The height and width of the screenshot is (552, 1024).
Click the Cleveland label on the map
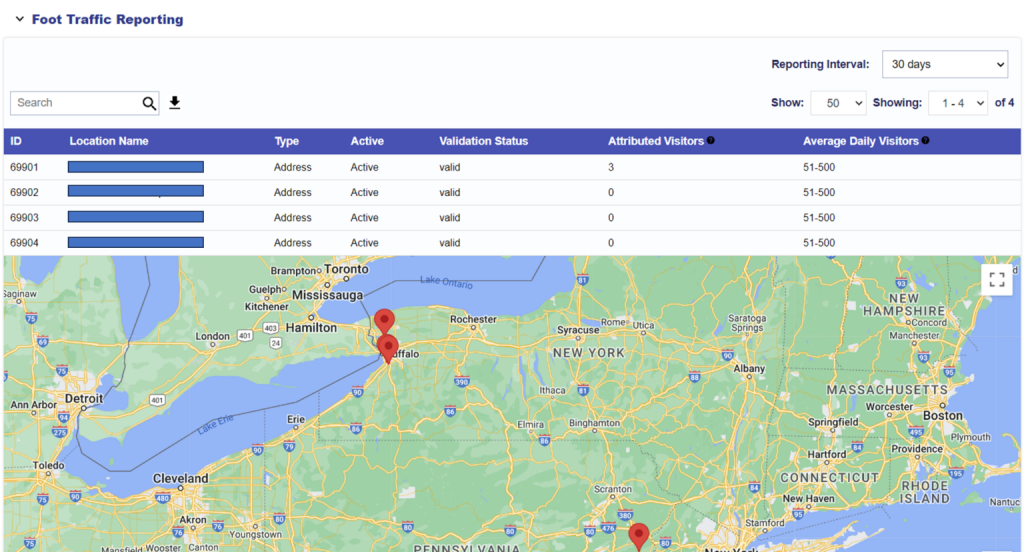(180, 478)
